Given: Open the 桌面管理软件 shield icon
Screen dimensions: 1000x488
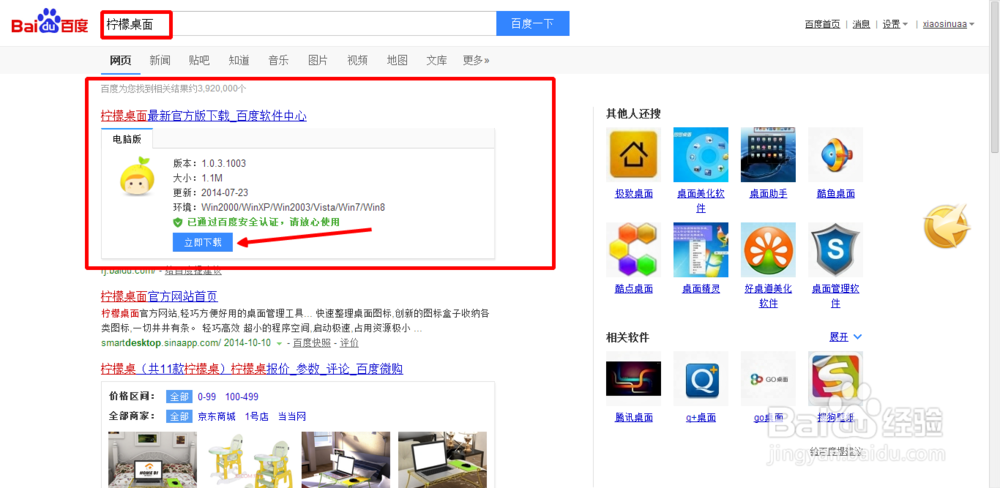Looking at the screenshot, I should (x=835, y=249).
